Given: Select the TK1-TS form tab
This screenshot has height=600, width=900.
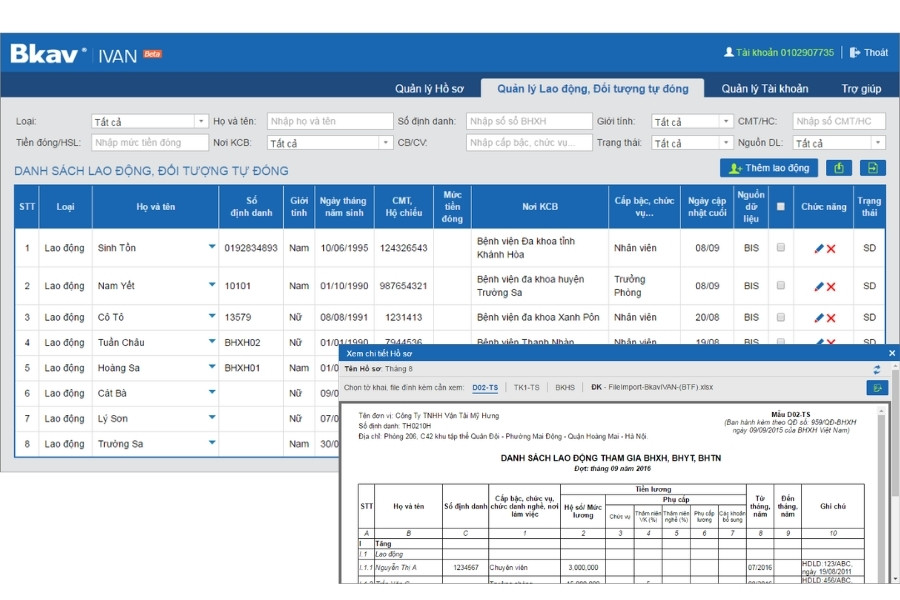Looking at the screenshot, I should (526, 388).
